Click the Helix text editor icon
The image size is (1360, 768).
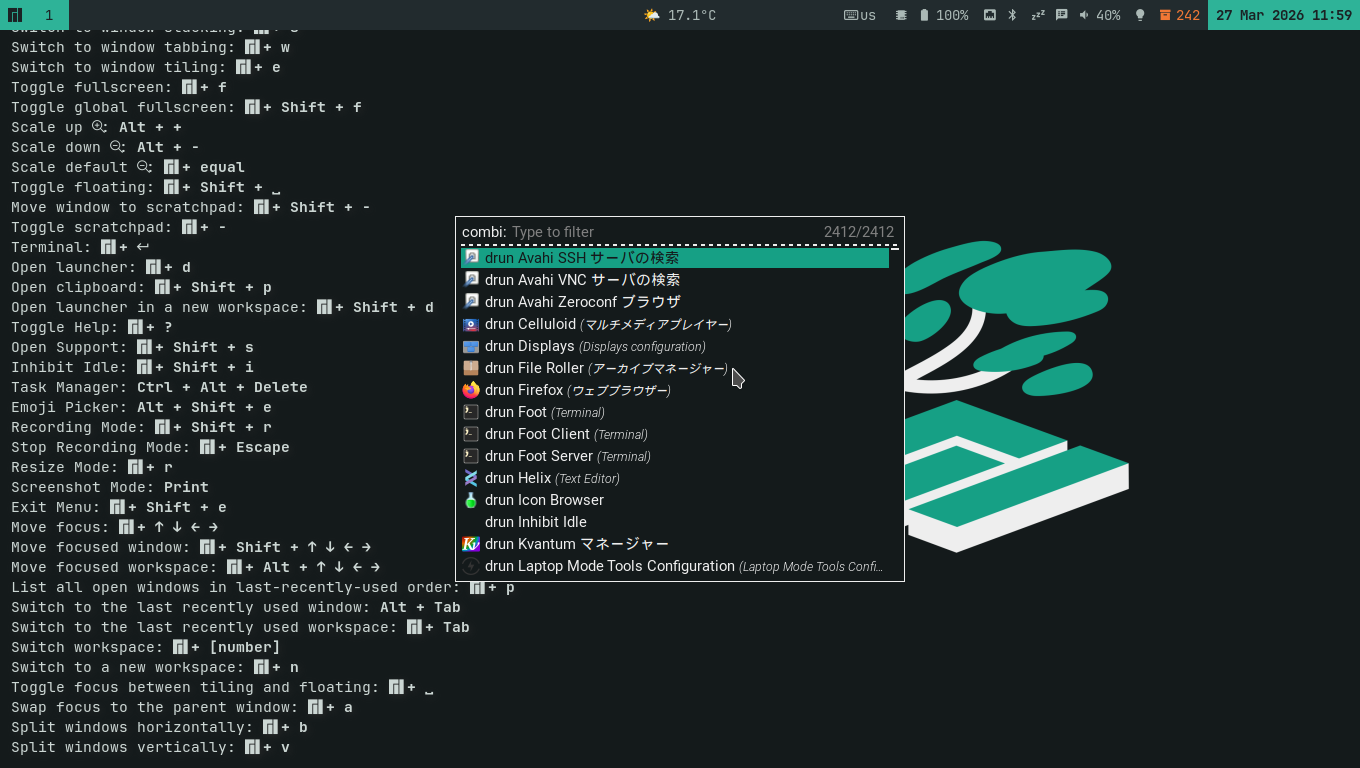(471, 478)
